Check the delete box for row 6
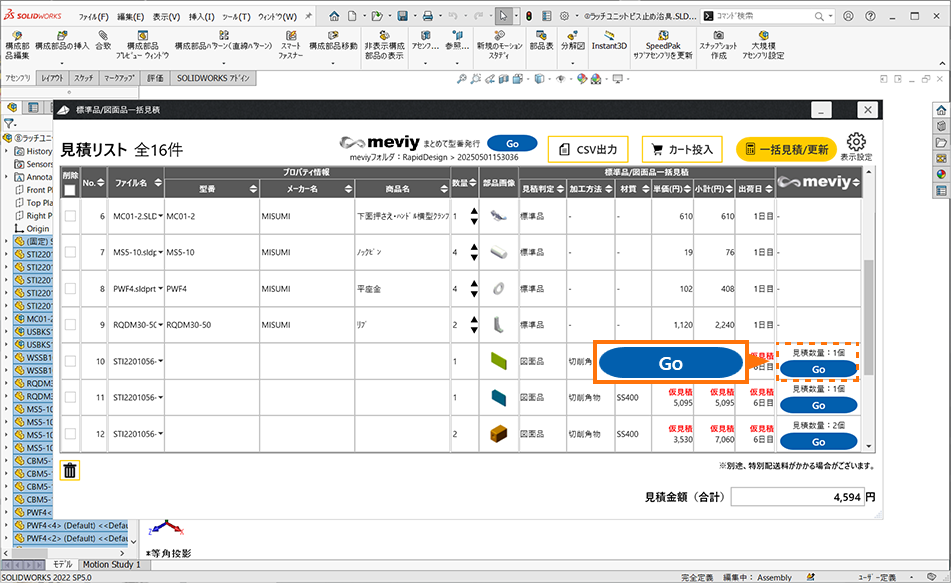Image resolution: width=951 pixels, height=583 pixels. 70,217
